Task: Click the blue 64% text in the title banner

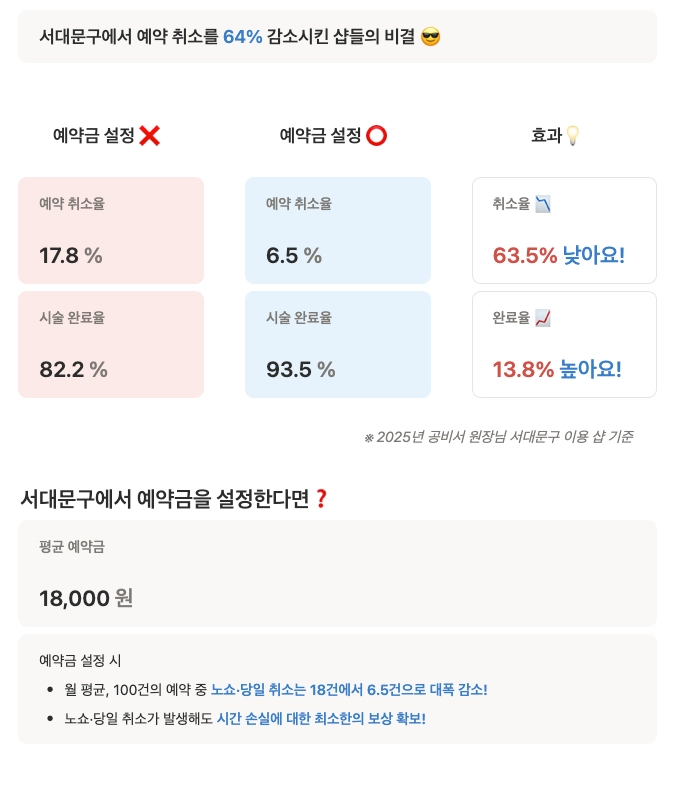Action: 242,37
